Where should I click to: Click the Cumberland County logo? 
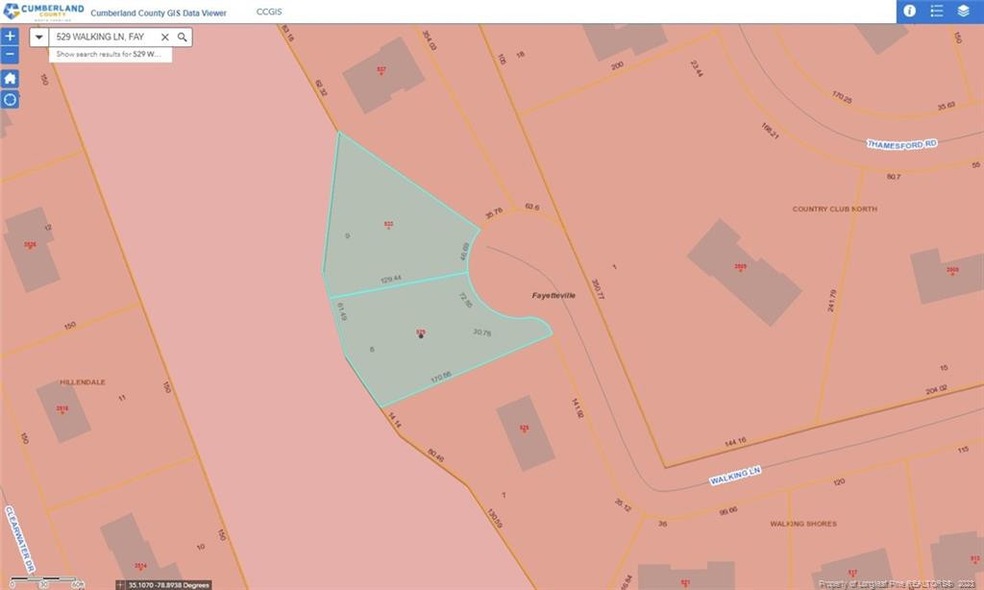[x=40, y=12]
